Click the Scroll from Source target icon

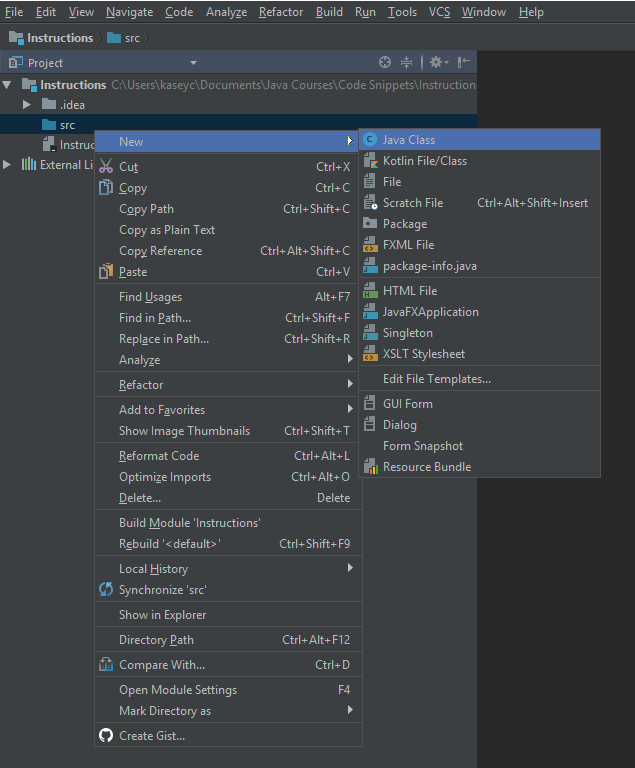point(385,62)
